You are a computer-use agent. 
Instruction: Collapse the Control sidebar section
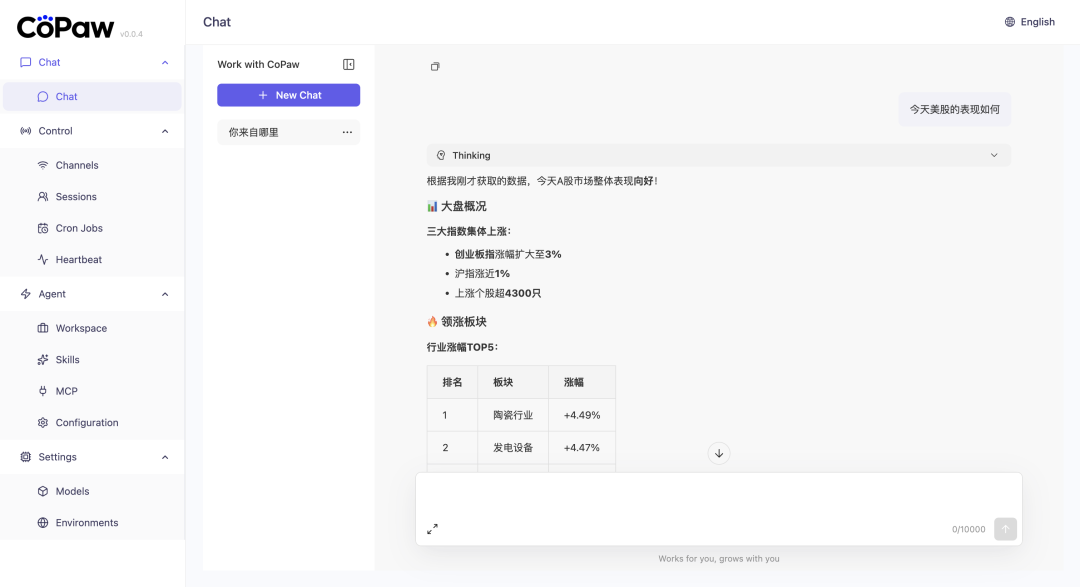pyautogui.click(x=165, y=131)
